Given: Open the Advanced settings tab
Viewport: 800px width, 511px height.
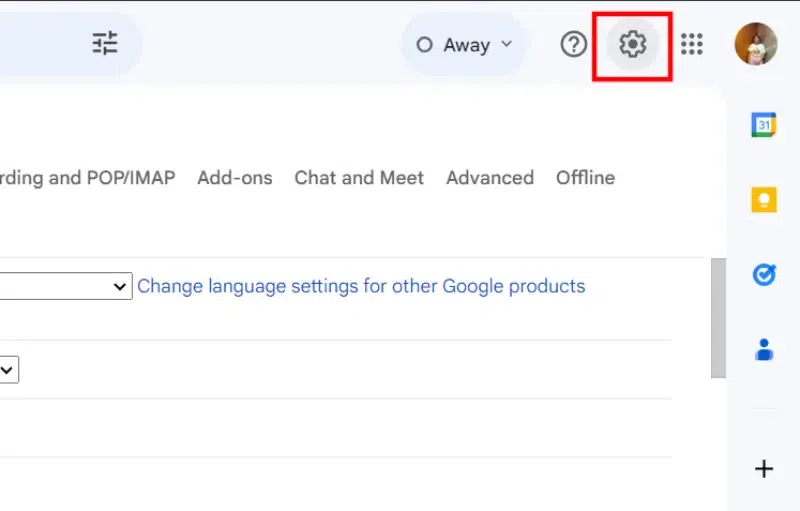Looking at the screenshot, I should (x=490, y=178).
